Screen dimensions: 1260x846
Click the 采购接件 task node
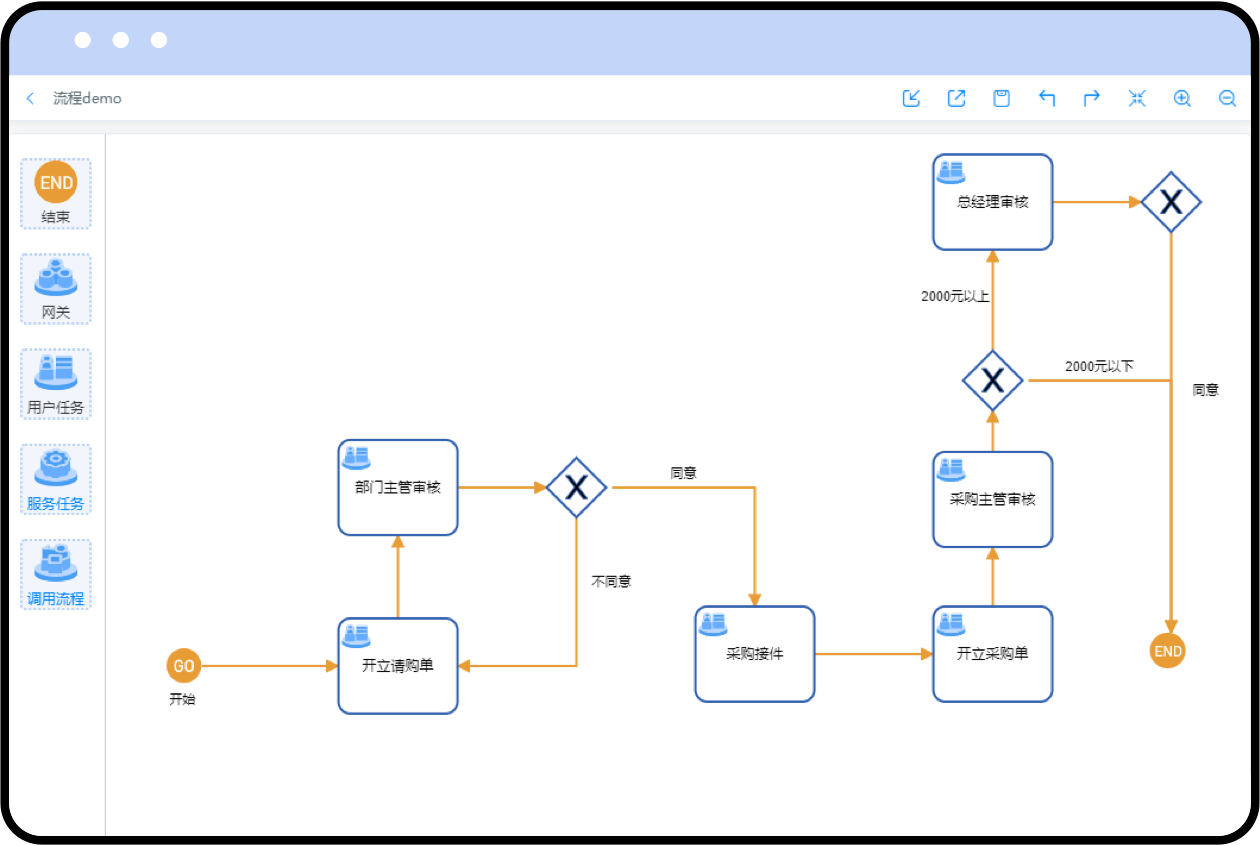(x=755, y=654)
